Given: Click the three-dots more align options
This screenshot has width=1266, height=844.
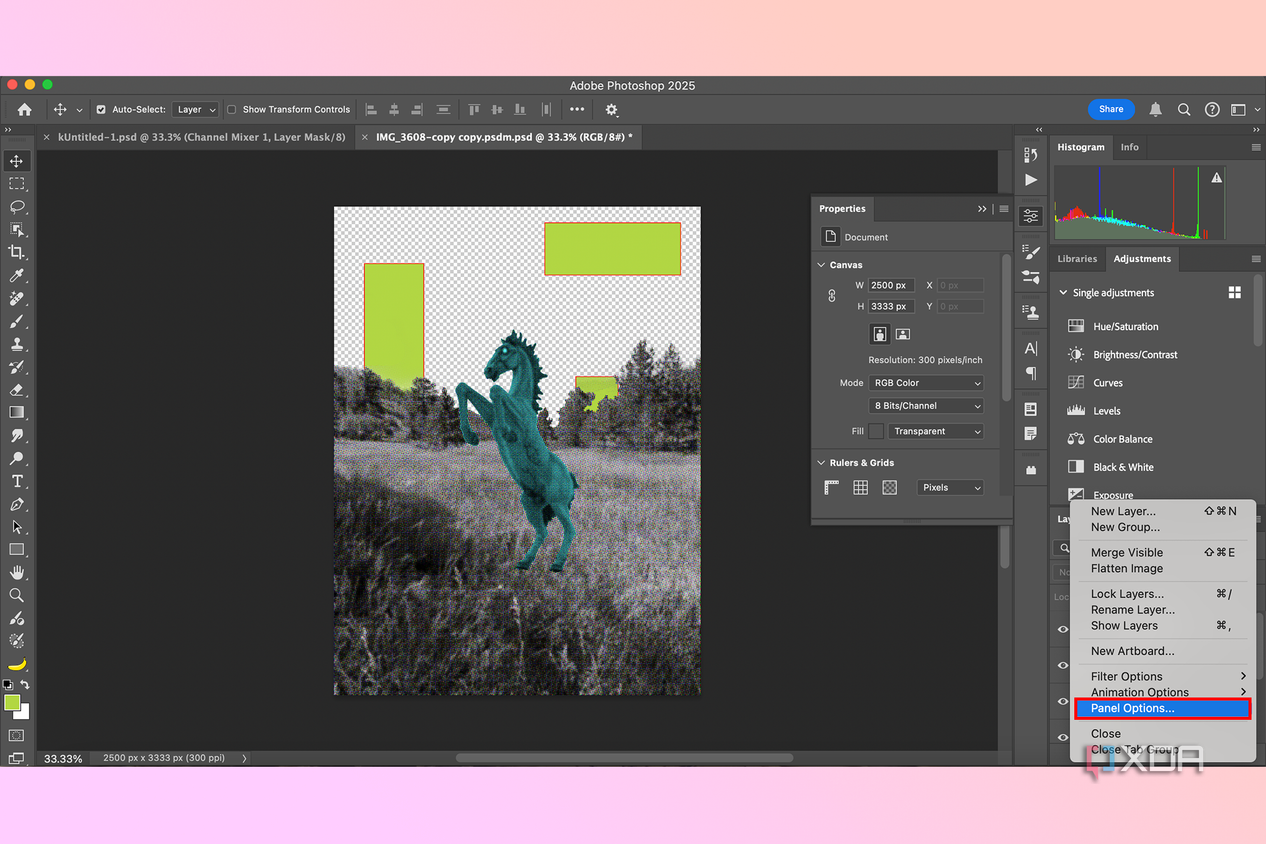Looking at the screenshot, I should [x=577, y=109].
